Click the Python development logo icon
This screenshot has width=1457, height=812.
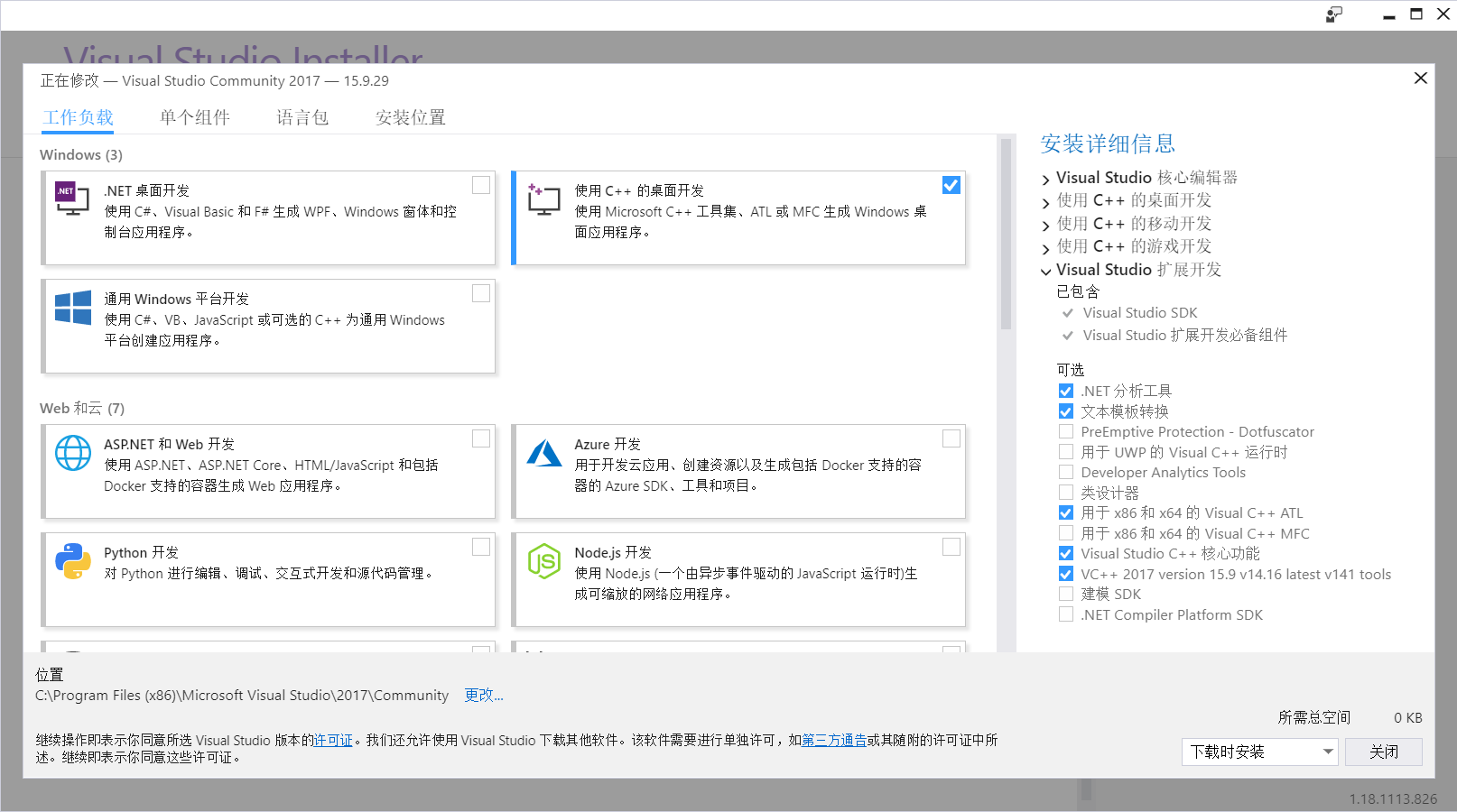coord(72,561)
